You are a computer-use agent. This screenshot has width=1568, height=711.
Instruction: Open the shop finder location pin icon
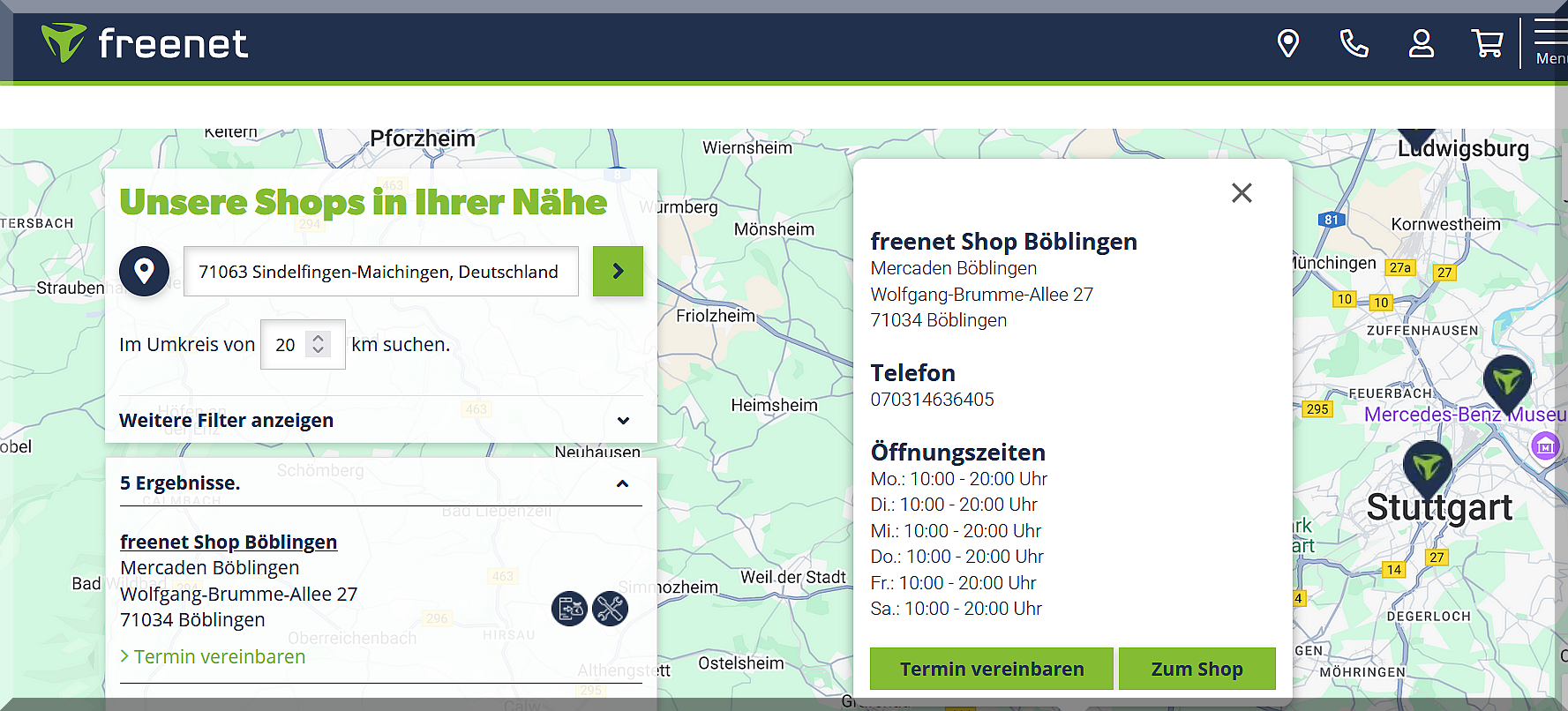1288,43
